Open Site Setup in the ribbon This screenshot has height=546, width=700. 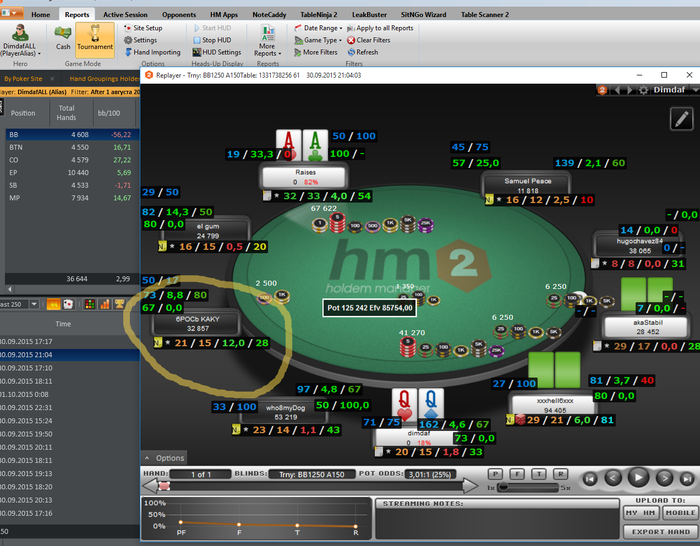(143, 28)
